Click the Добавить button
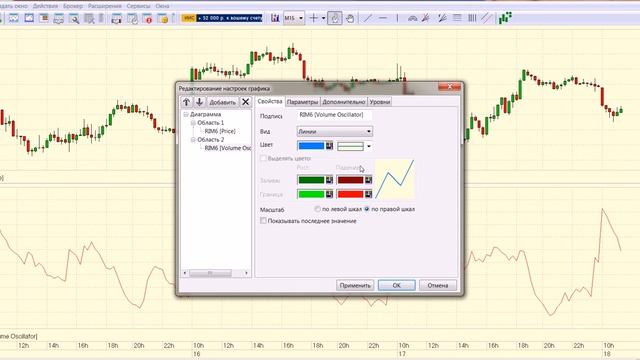This screenshot has width=640, height=360. click(222, 102)
